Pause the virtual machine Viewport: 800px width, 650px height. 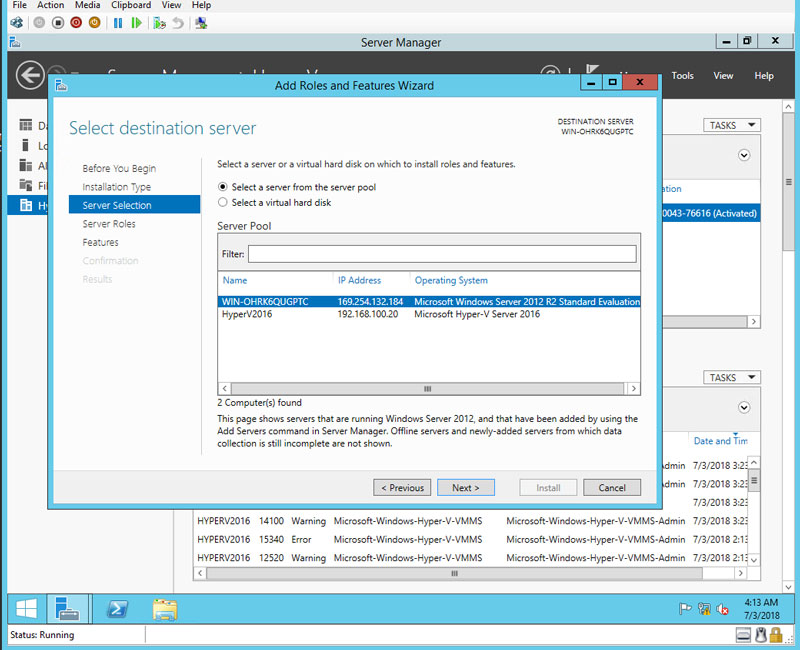point(118,23)
